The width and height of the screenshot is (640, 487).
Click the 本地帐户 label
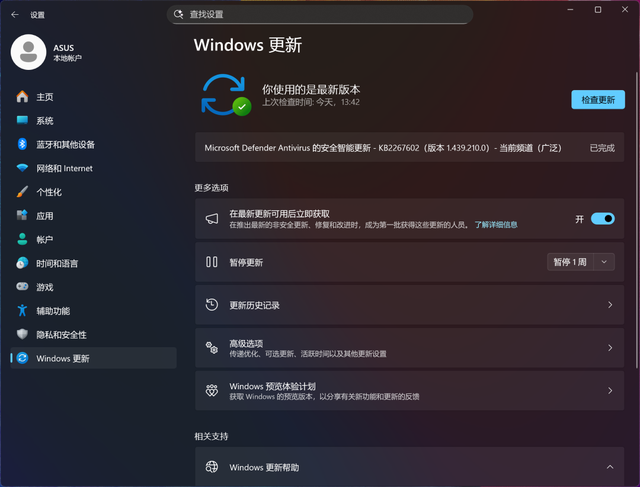pyautogui.click(x=67, y=58)
